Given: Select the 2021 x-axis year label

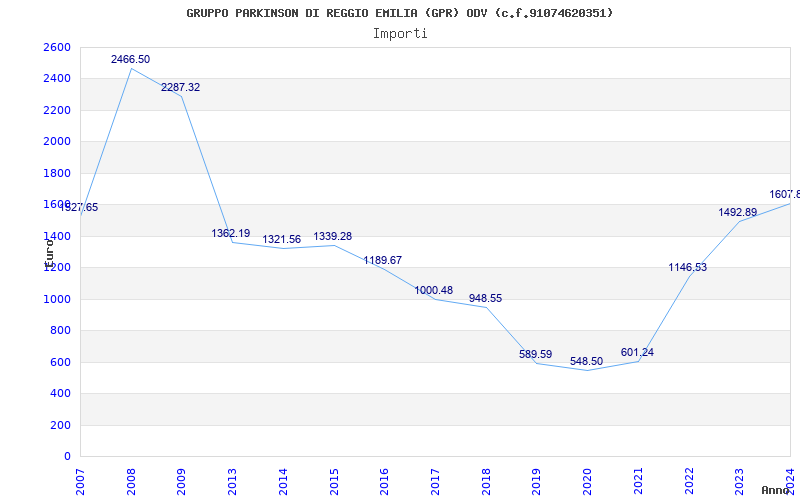Looking at the screenshot, I should pyautogui.click(x=638, y=481).
